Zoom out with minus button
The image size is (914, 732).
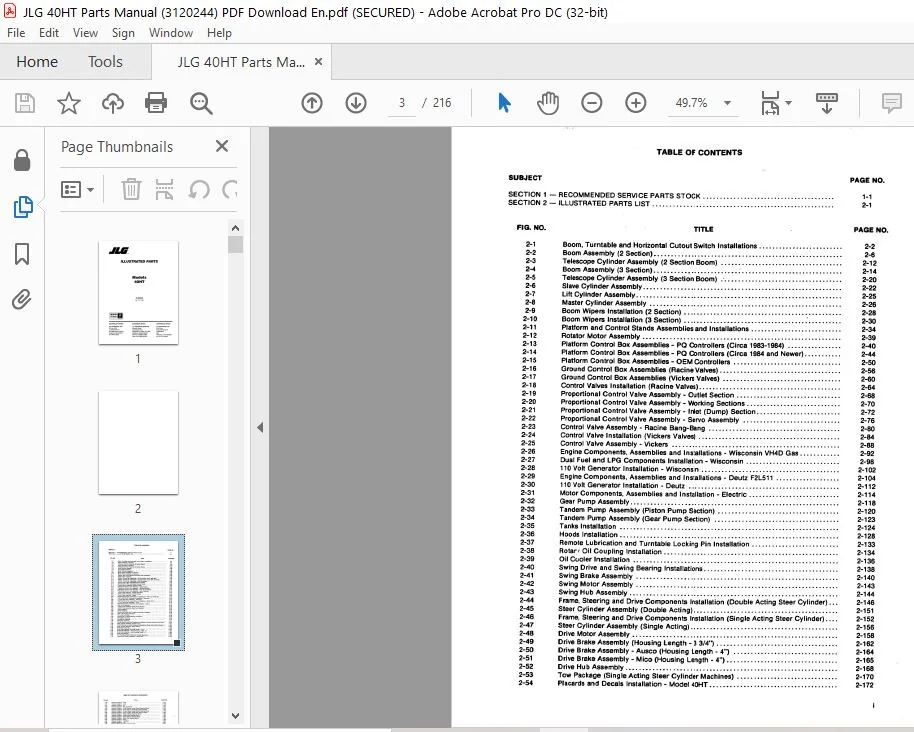pyautogui.click(x=591, y=103)
